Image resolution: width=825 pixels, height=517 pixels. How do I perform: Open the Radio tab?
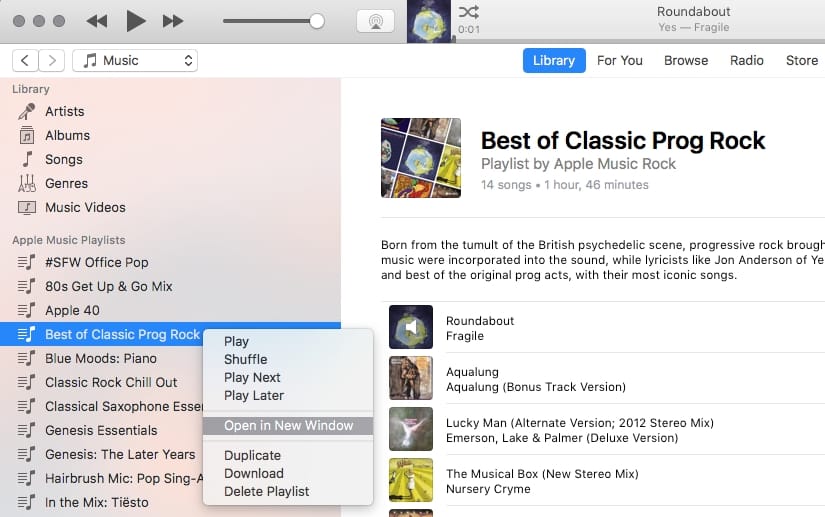click(x=746, y=60)
